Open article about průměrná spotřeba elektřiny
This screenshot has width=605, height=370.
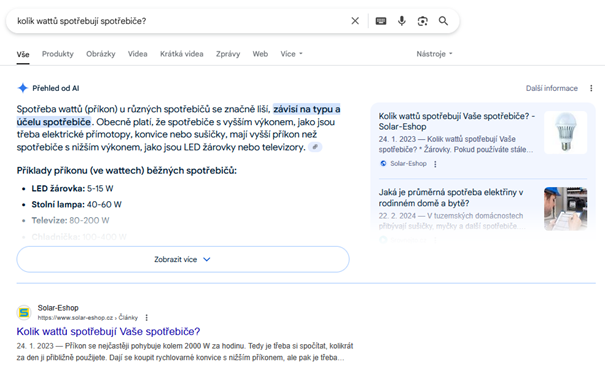[x=451, y=198]
